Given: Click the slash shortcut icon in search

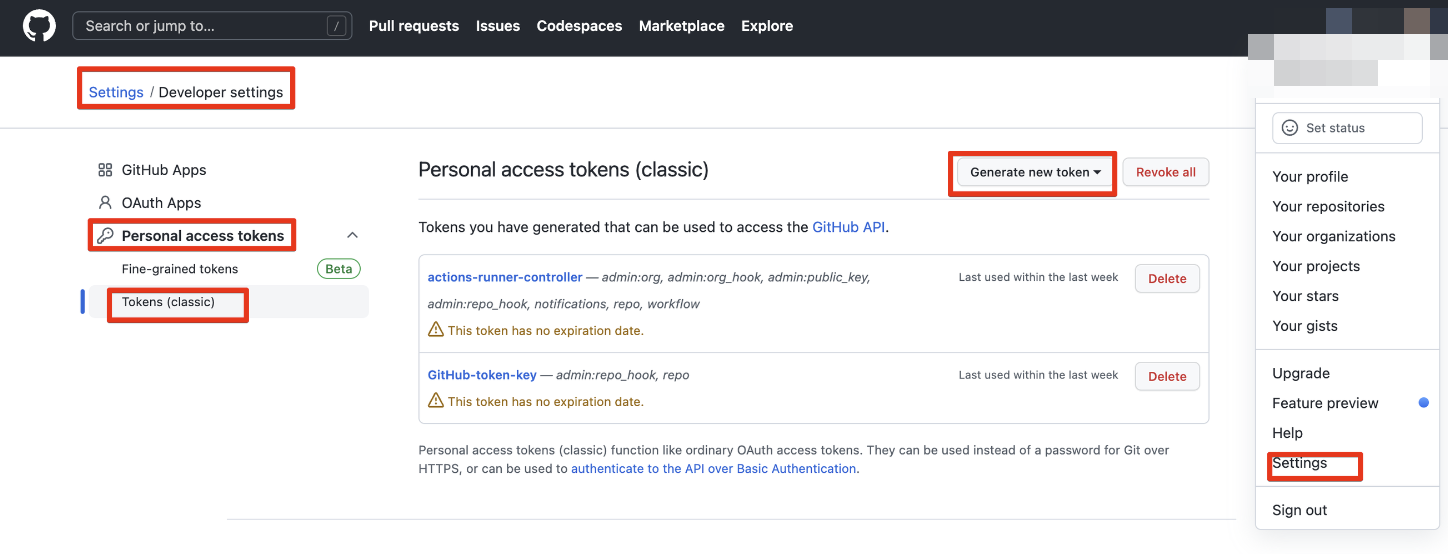Looking at the screenshot, I should pos(337,26).
